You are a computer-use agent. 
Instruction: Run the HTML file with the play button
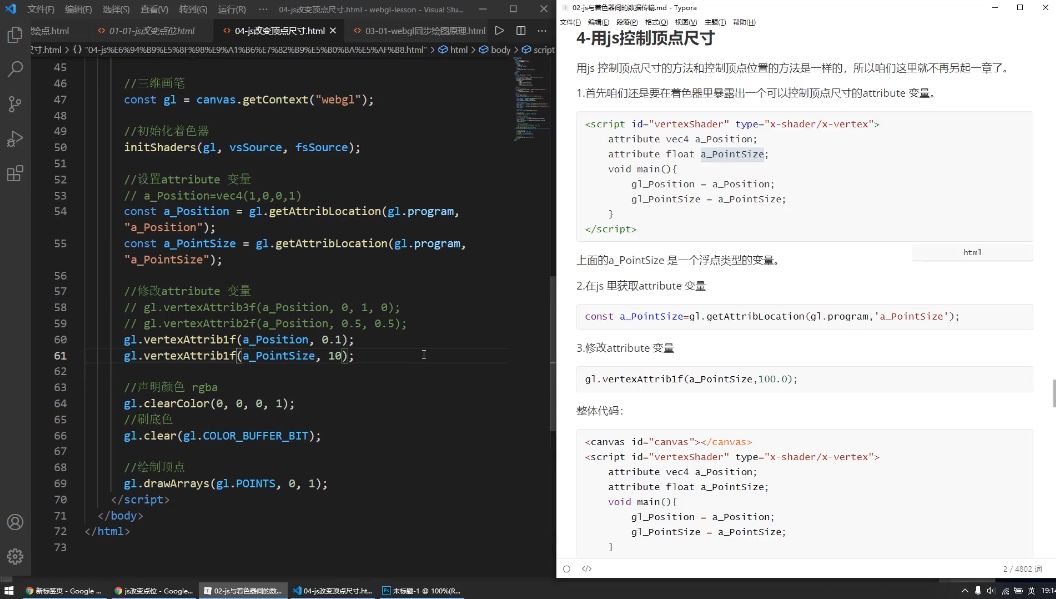[x=499, y=30]
